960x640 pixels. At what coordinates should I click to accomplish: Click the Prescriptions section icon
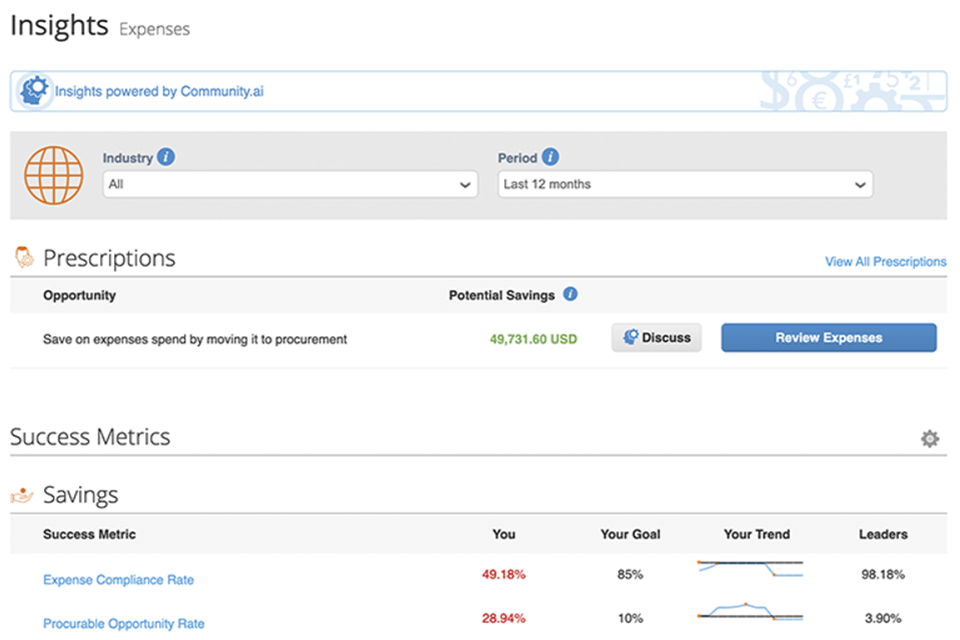pos(24,257)
